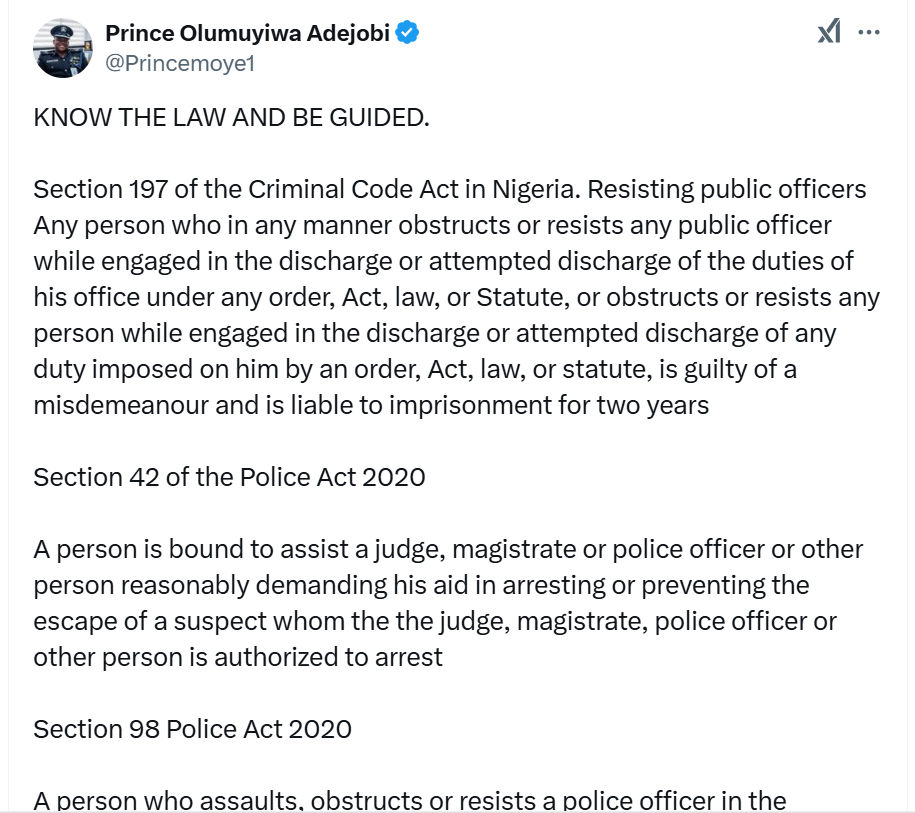The image size is (915, 813).
Task: Select the "Section 98 Police Act 2020" heading
Action: point(192,729)
